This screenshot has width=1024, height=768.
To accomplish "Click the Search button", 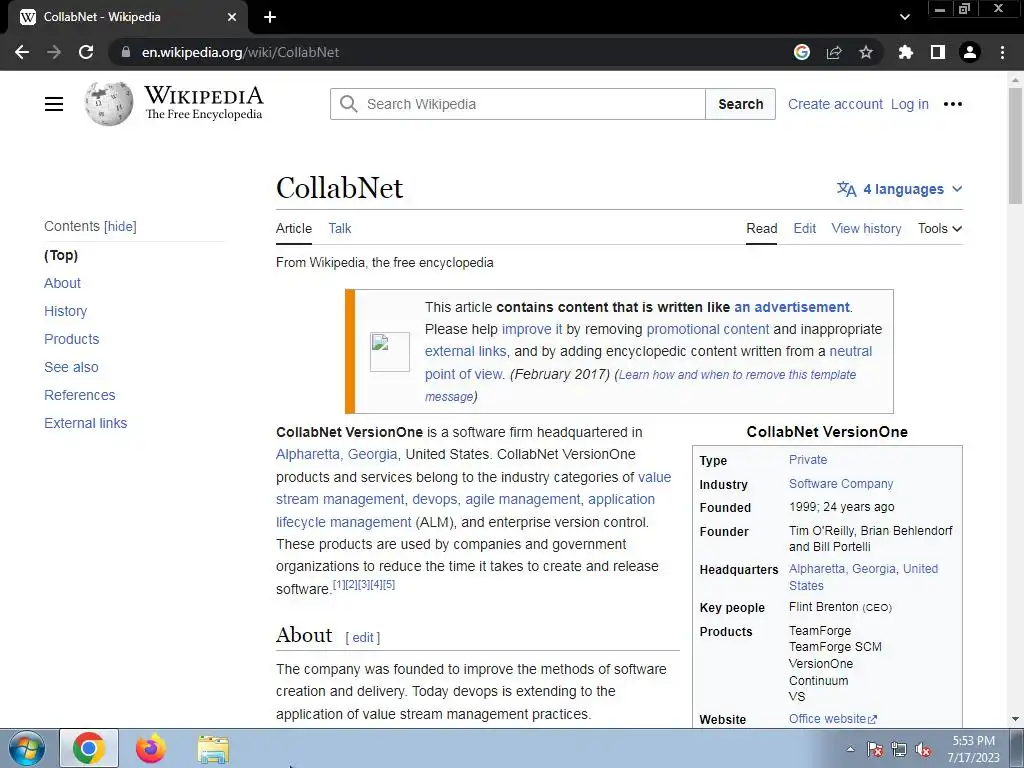I will click(x=741, y=104).
